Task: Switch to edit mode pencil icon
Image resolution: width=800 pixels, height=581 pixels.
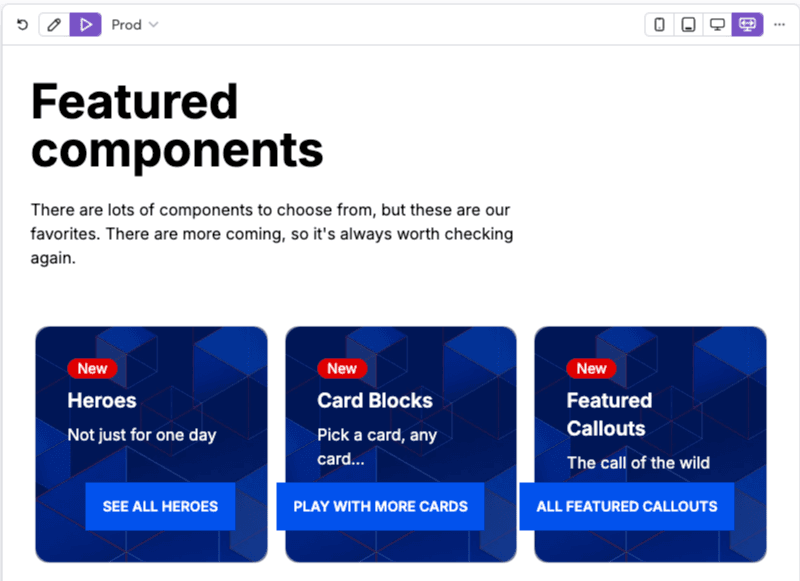Action: click(54, 24)
